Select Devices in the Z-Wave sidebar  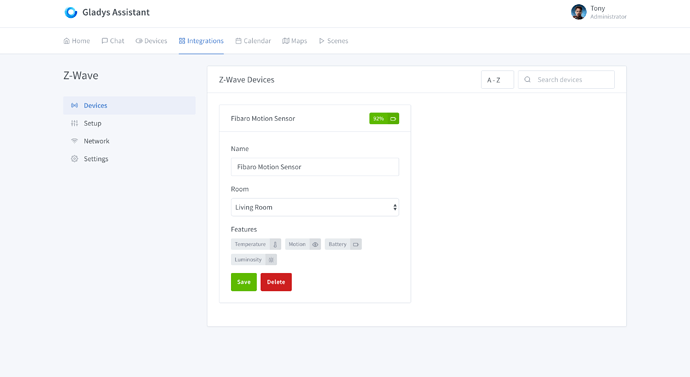click(x=129, y=106)
